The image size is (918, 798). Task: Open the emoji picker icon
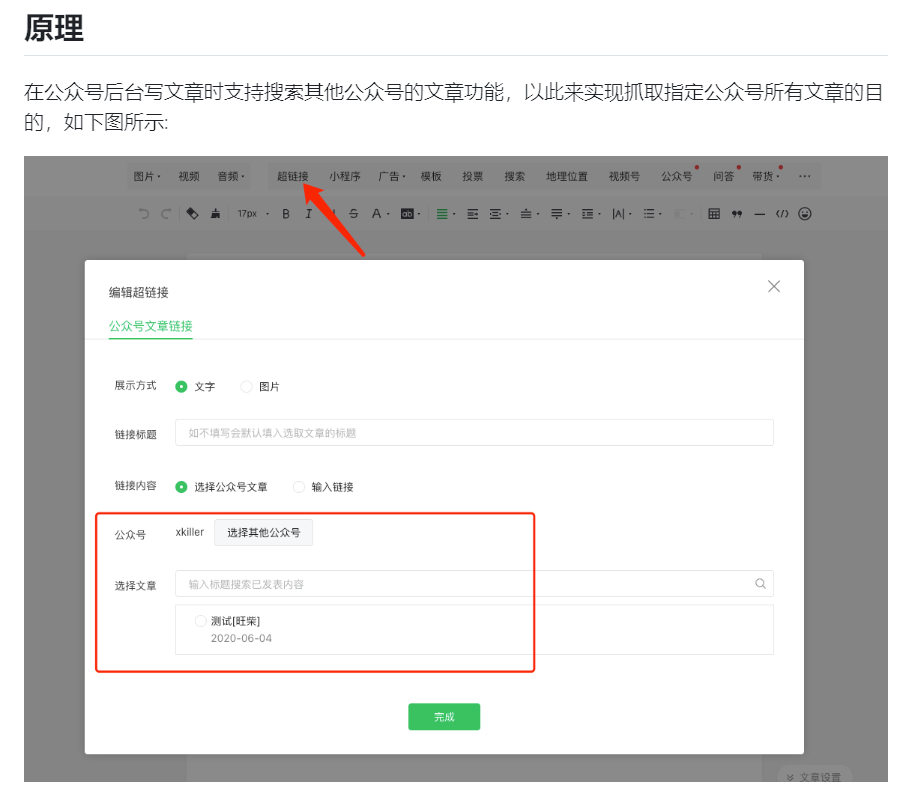tap(804, 213)
